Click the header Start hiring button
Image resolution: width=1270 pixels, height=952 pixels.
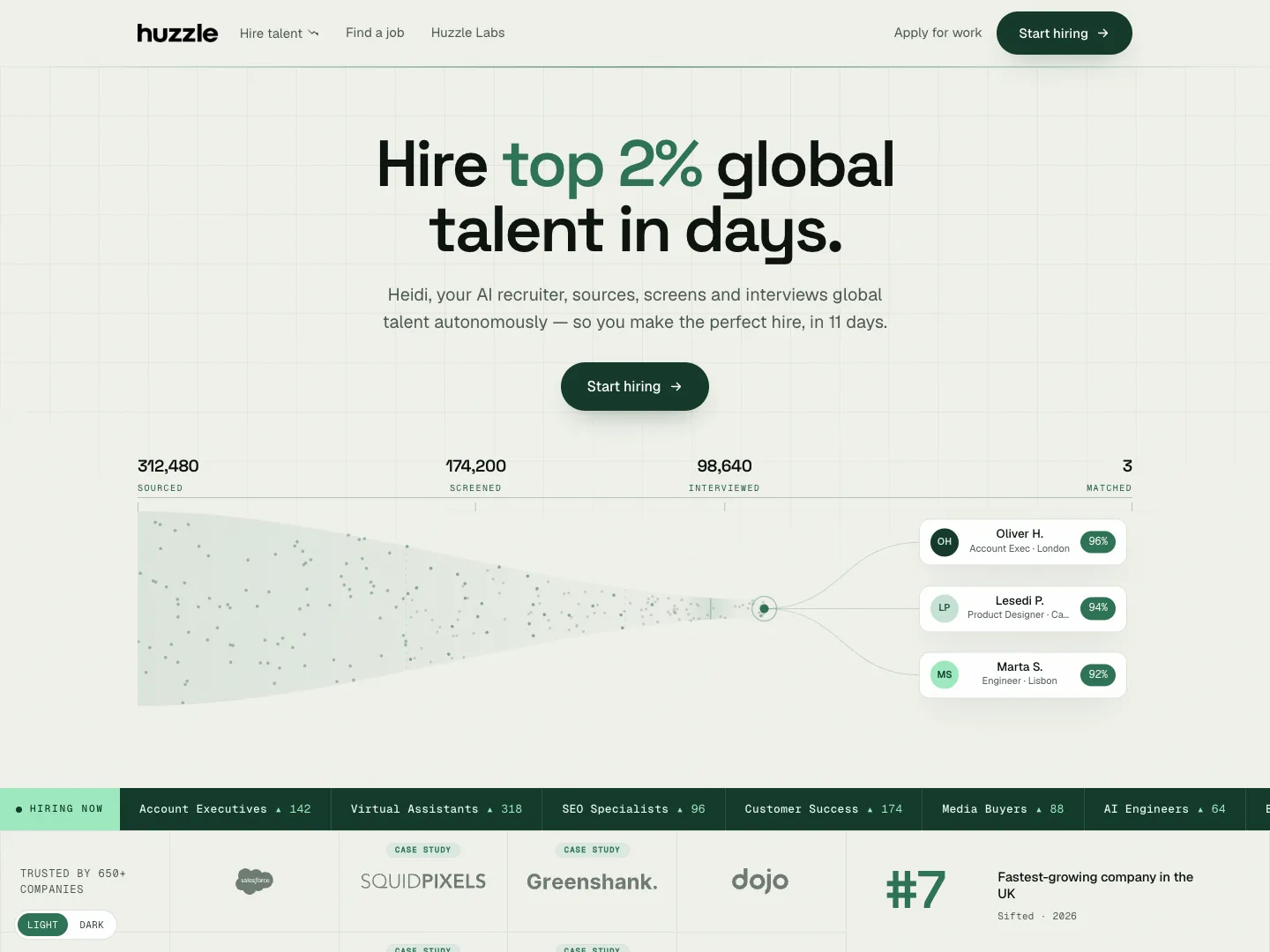click(x=1064, y=33)
